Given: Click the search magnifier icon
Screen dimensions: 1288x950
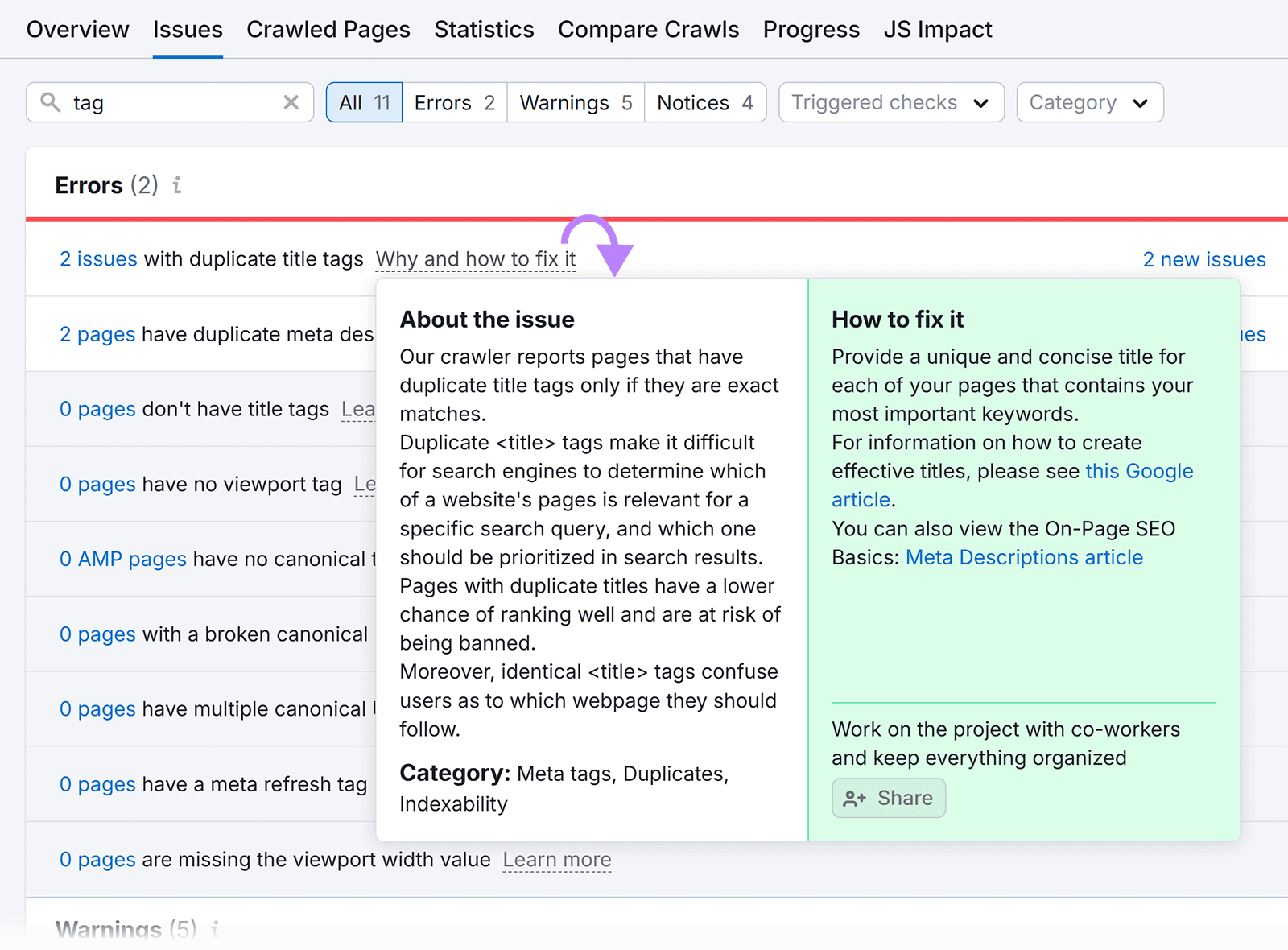Looking at the screenshot, I should (50, 102).
